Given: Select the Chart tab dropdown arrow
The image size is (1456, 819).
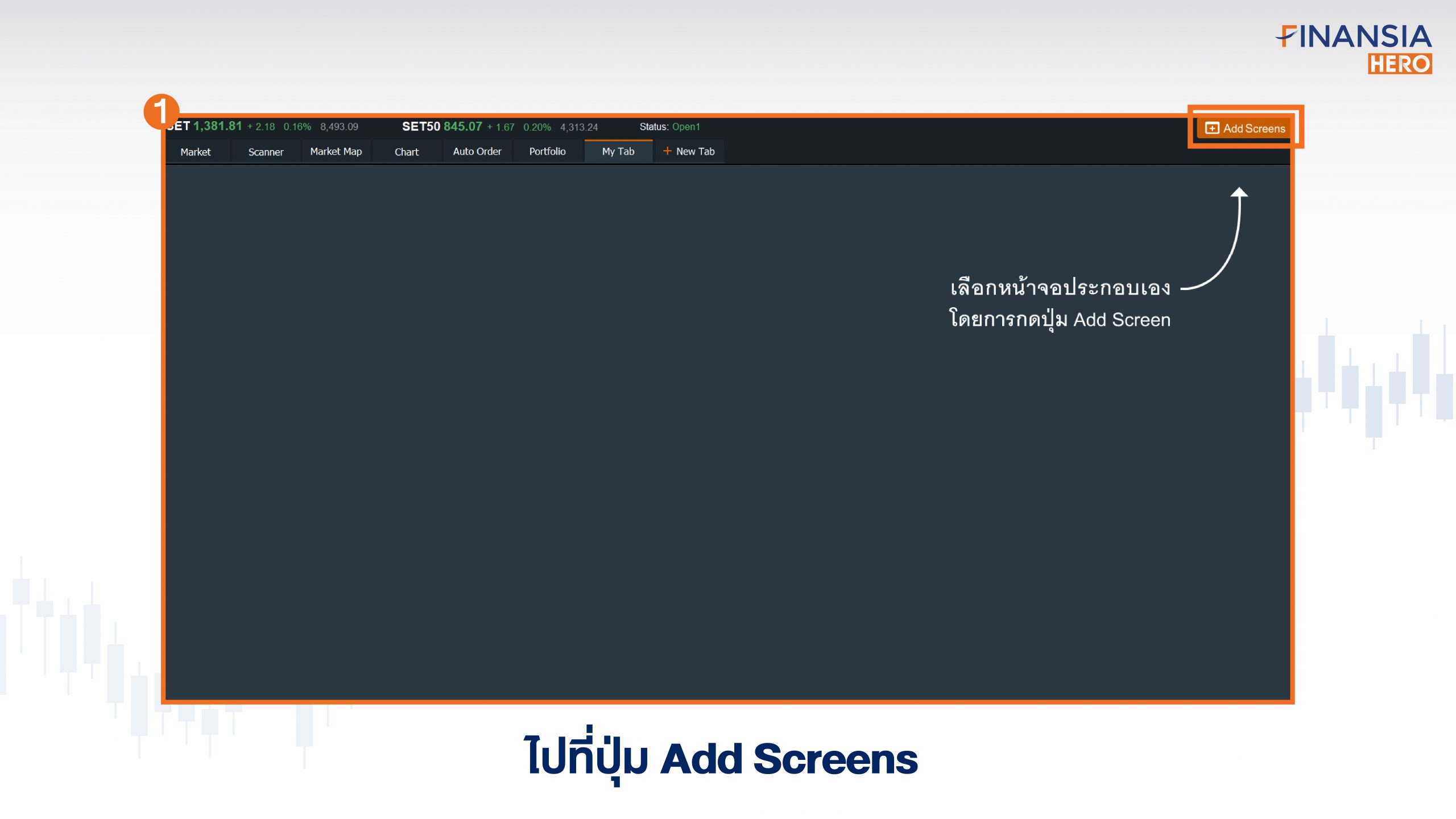Looking at the screenshot, I should pyautogui.click(x=428, y=151).
